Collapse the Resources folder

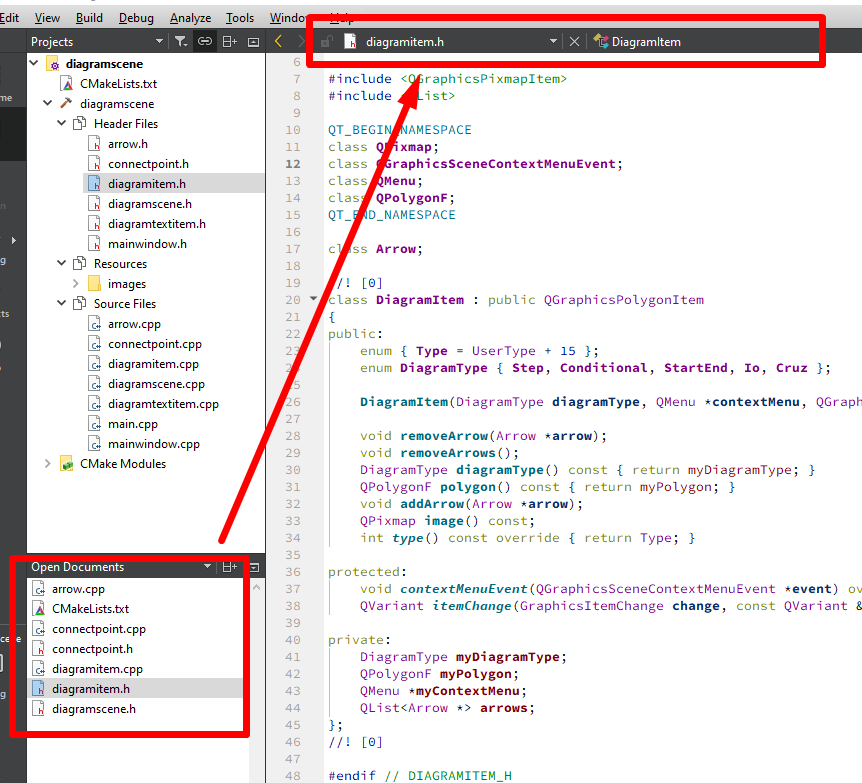pos(62,263)
